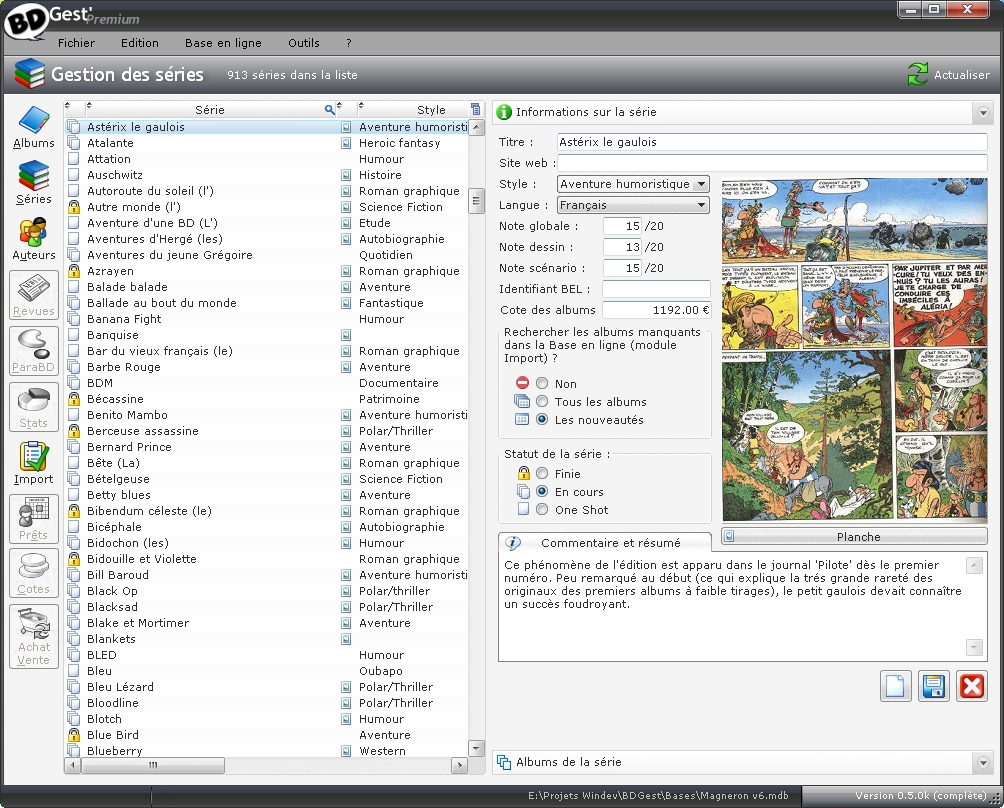Image resolution: width=1004 pixels, height=808 pixels.
Task: Click the Actualiser refresh icon
Action: click(x=917, y=74)
